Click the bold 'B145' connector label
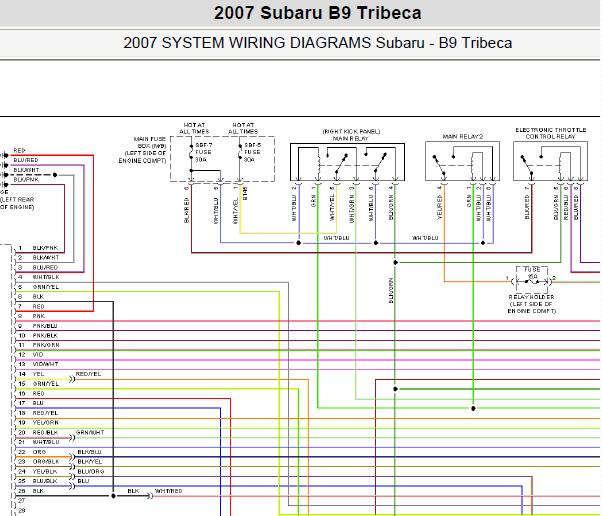This screenshot has height=516, width=602. tap(245, 194)
